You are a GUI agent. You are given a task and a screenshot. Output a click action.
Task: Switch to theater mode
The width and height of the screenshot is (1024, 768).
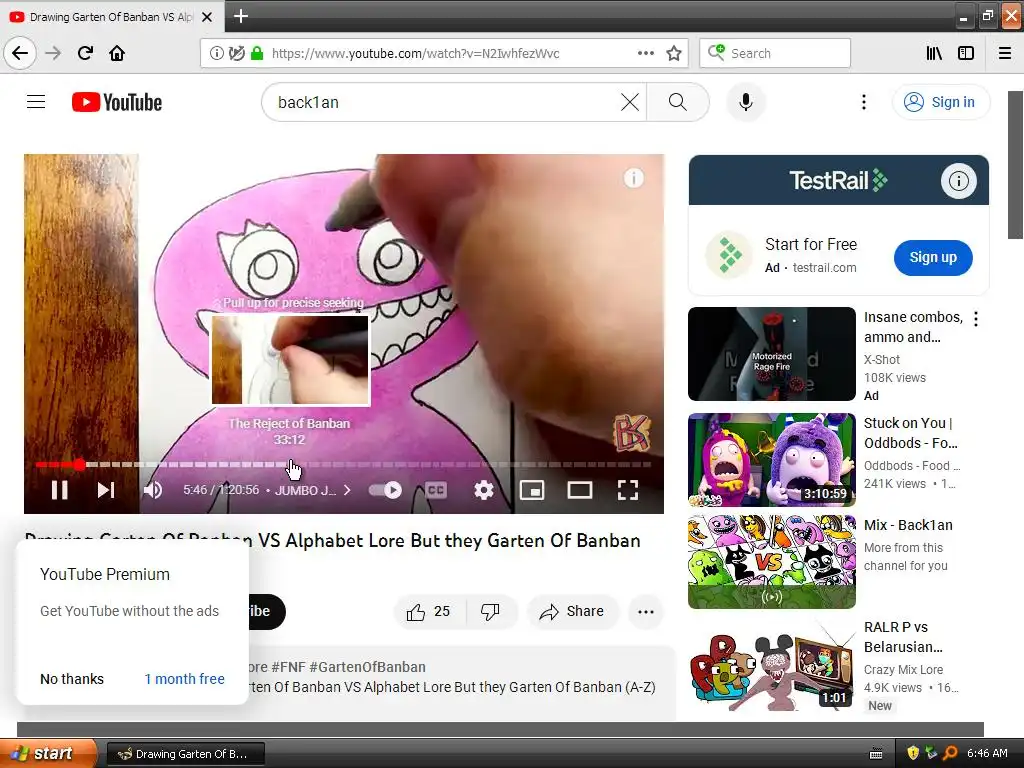coord(580,490)
